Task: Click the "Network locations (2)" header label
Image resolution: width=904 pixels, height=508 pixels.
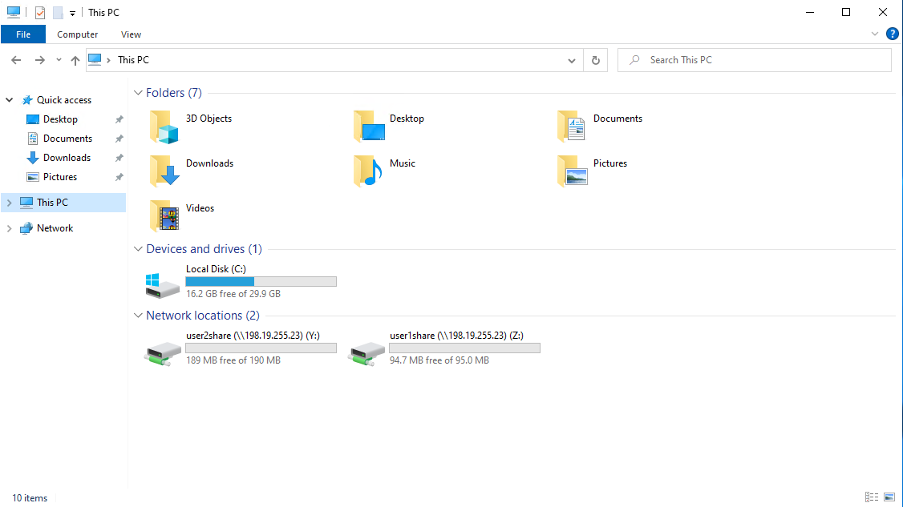Action: [x=202, y=315]
